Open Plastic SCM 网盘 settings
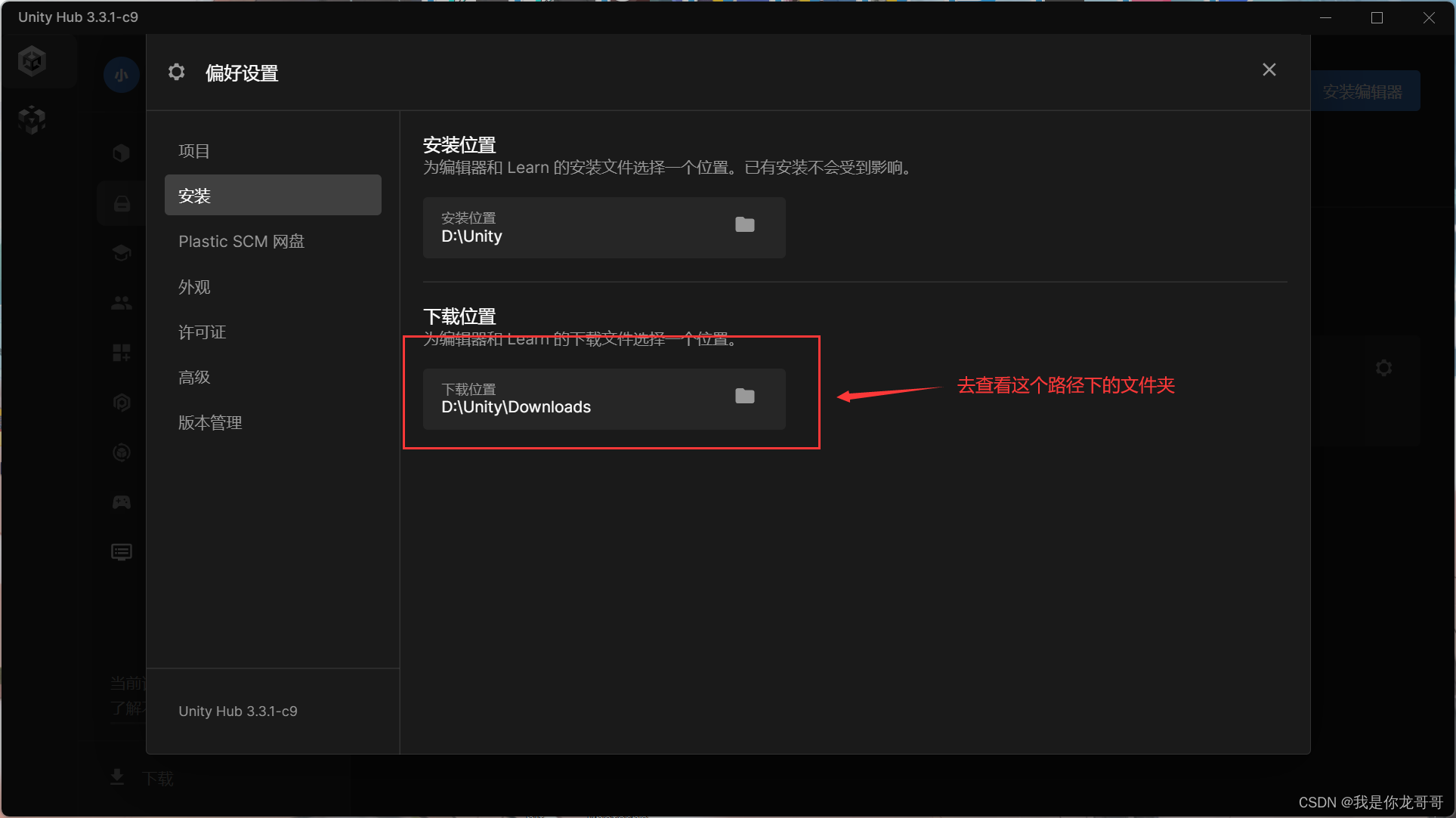The height and width of the screenshot is (818, 1456). (x=241, y=242)
